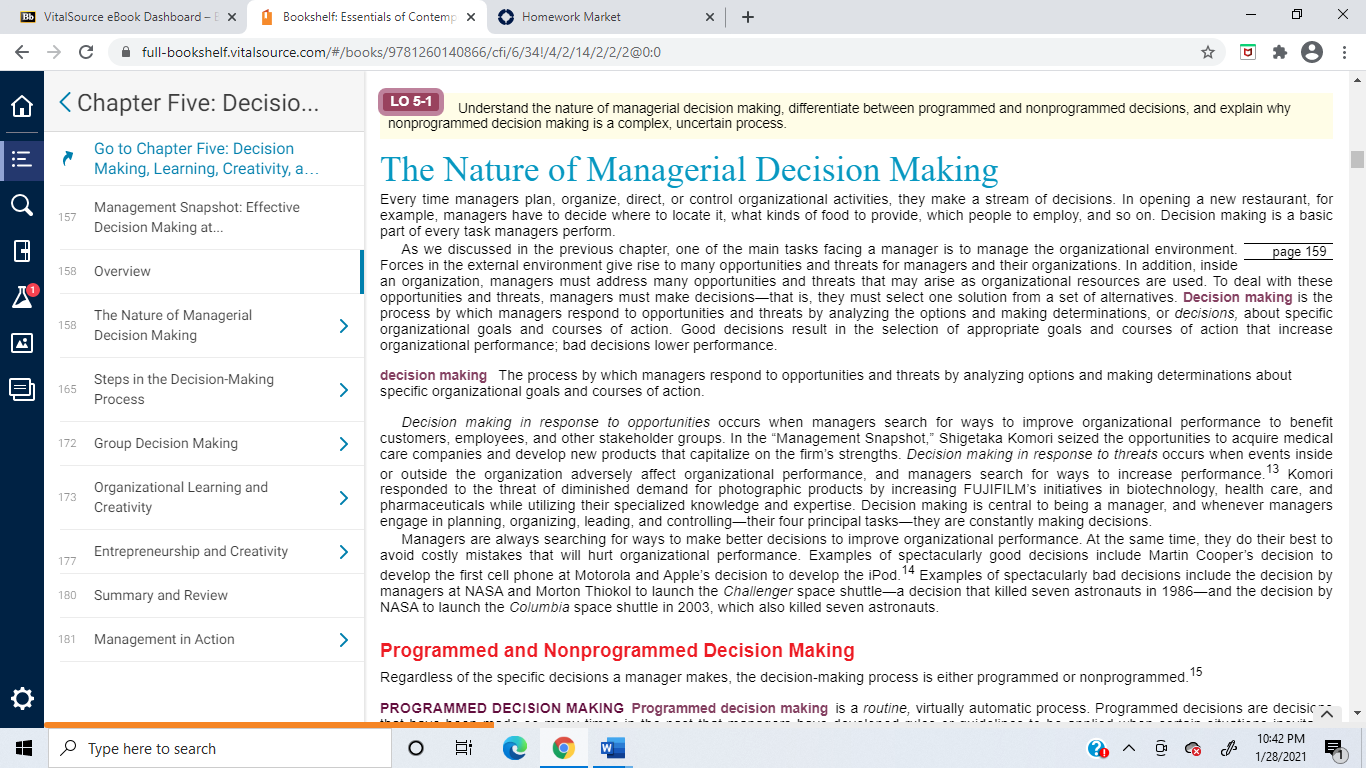Expand Organizational Learning and Creativity chevron

tap(344, 497)
